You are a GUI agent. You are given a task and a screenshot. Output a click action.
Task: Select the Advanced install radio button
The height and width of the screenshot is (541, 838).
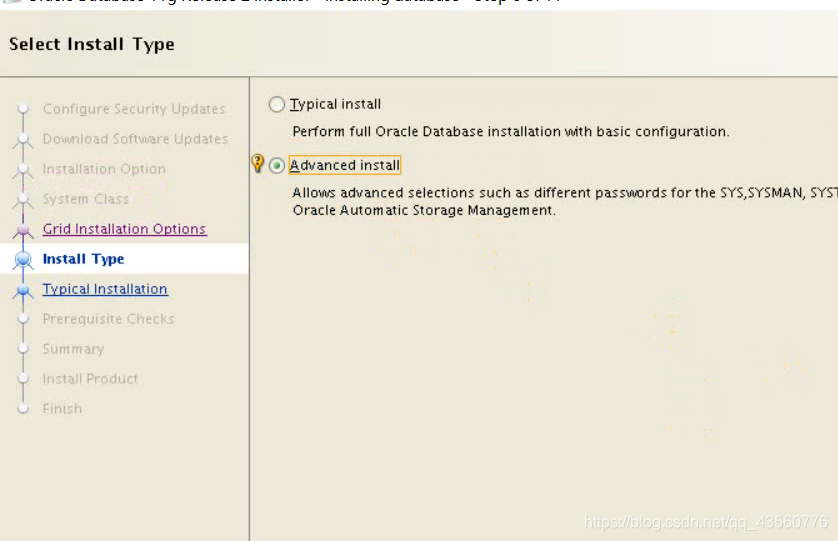[276, 166]
